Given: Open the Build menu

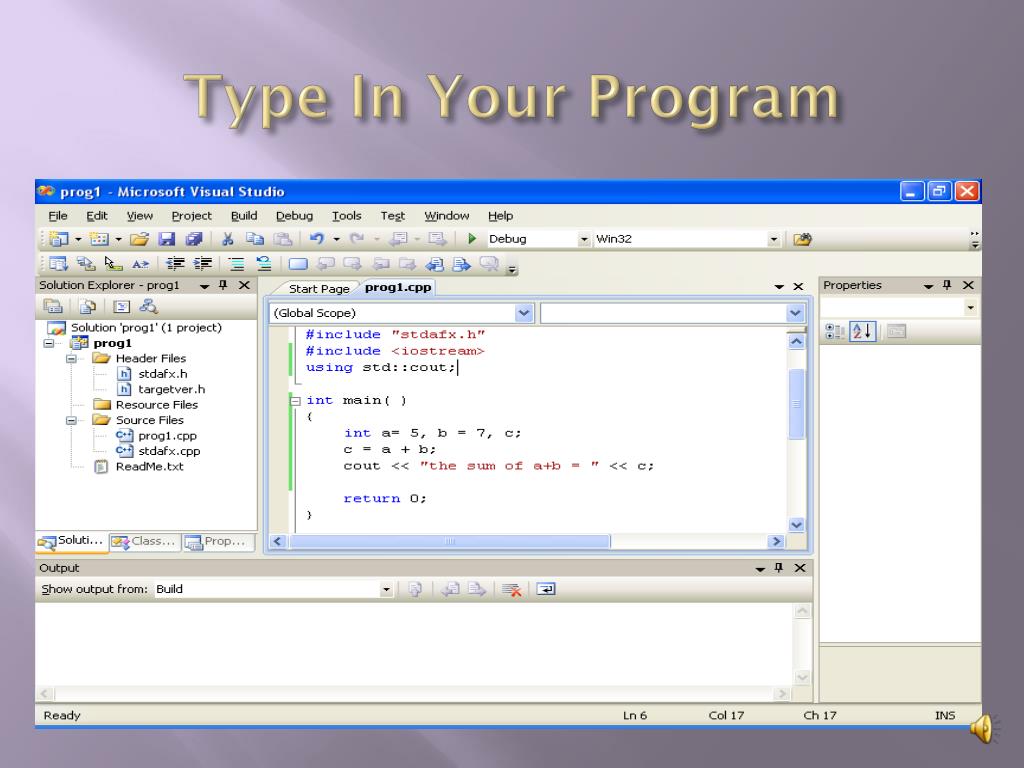Looking at the screenshot, I should tap(244, 216).
